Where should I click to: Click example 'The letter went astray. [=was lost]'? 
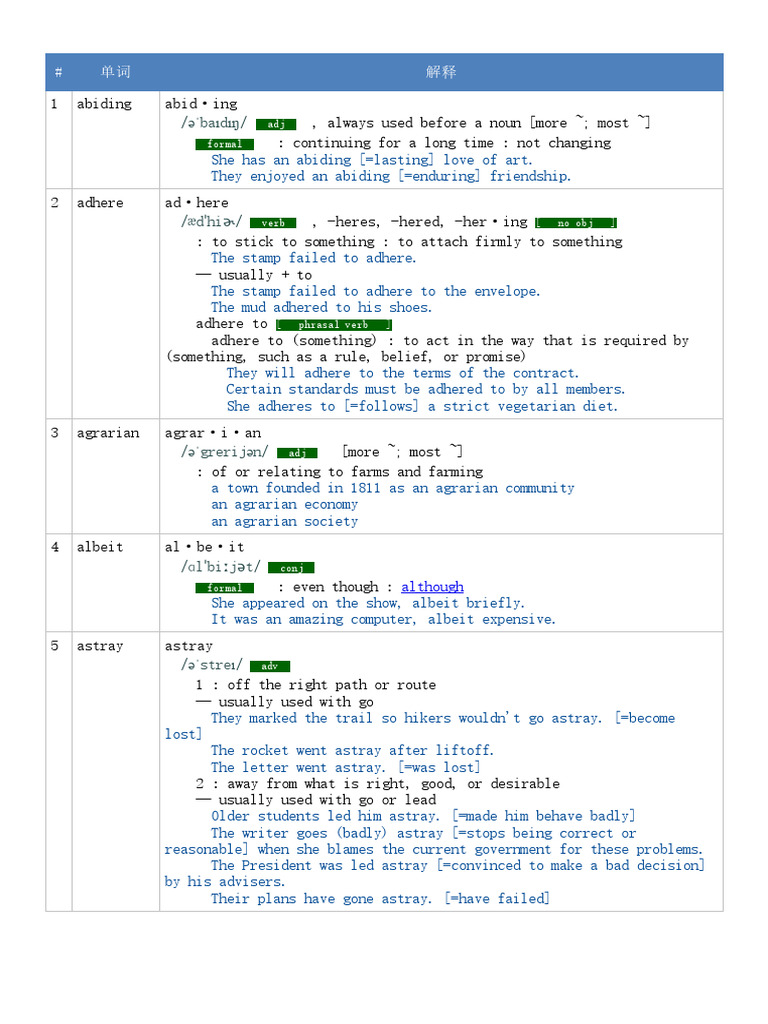(x=345, y=767)
